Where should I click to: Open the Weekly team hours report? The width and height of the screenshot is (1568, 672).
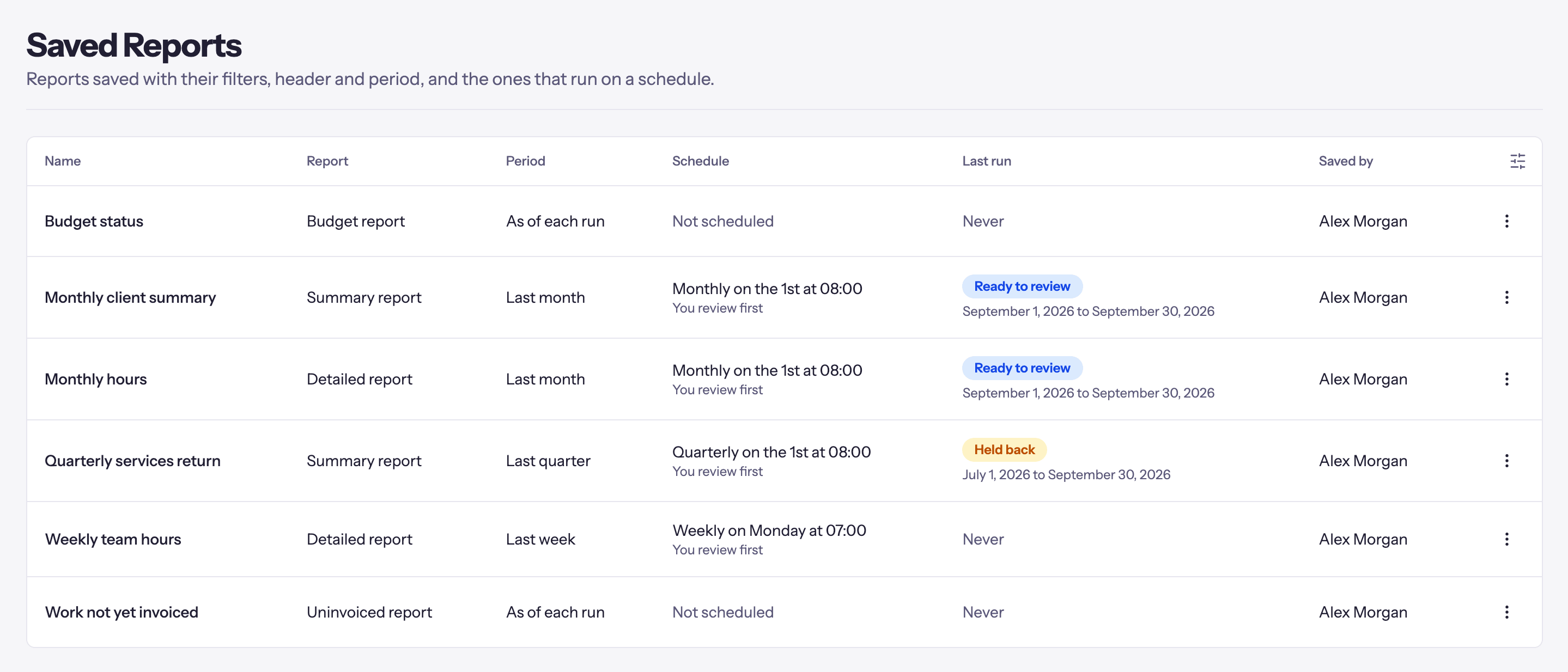(x=113, y=540)
